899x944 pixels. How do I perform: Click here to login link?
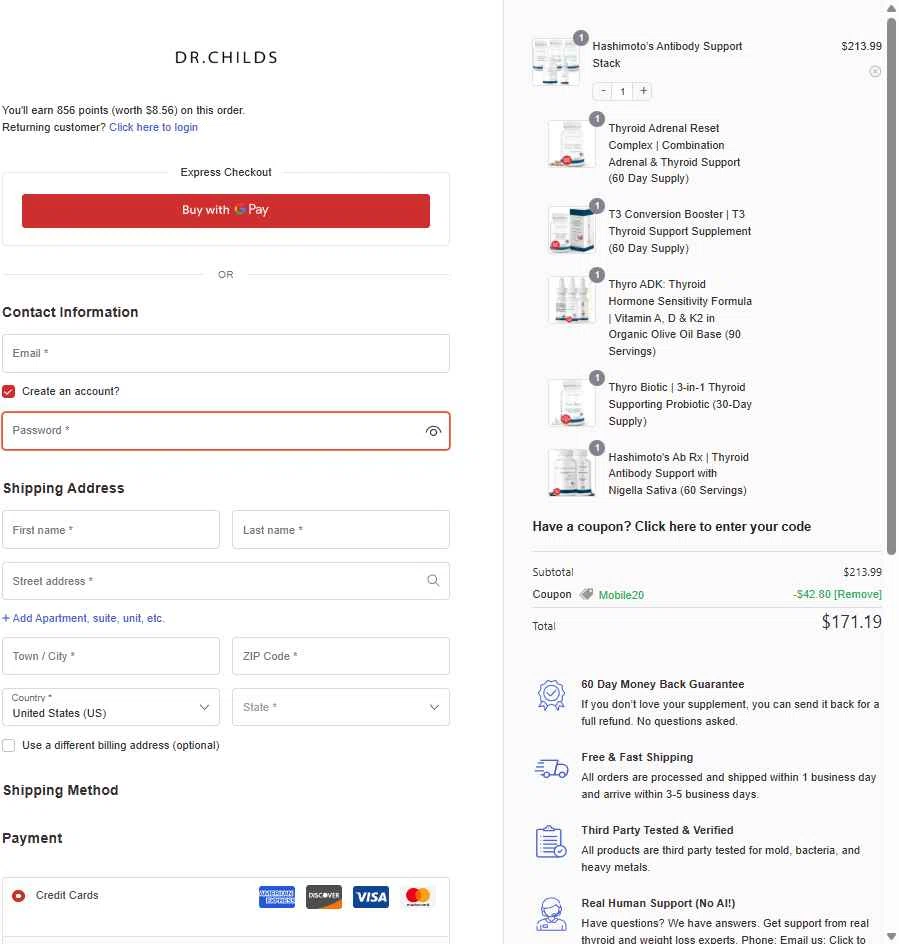click(154, 127)
